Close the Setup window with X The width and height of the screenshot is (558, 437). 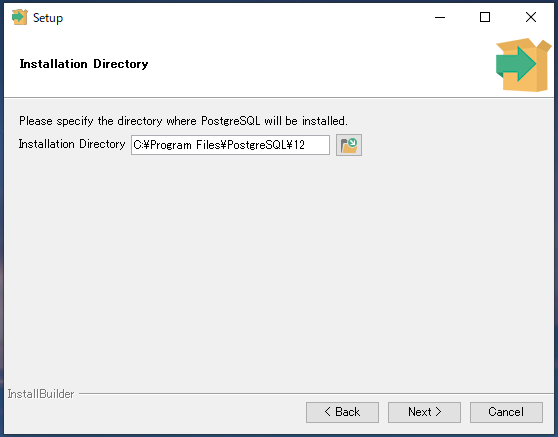tap(531, 17)
